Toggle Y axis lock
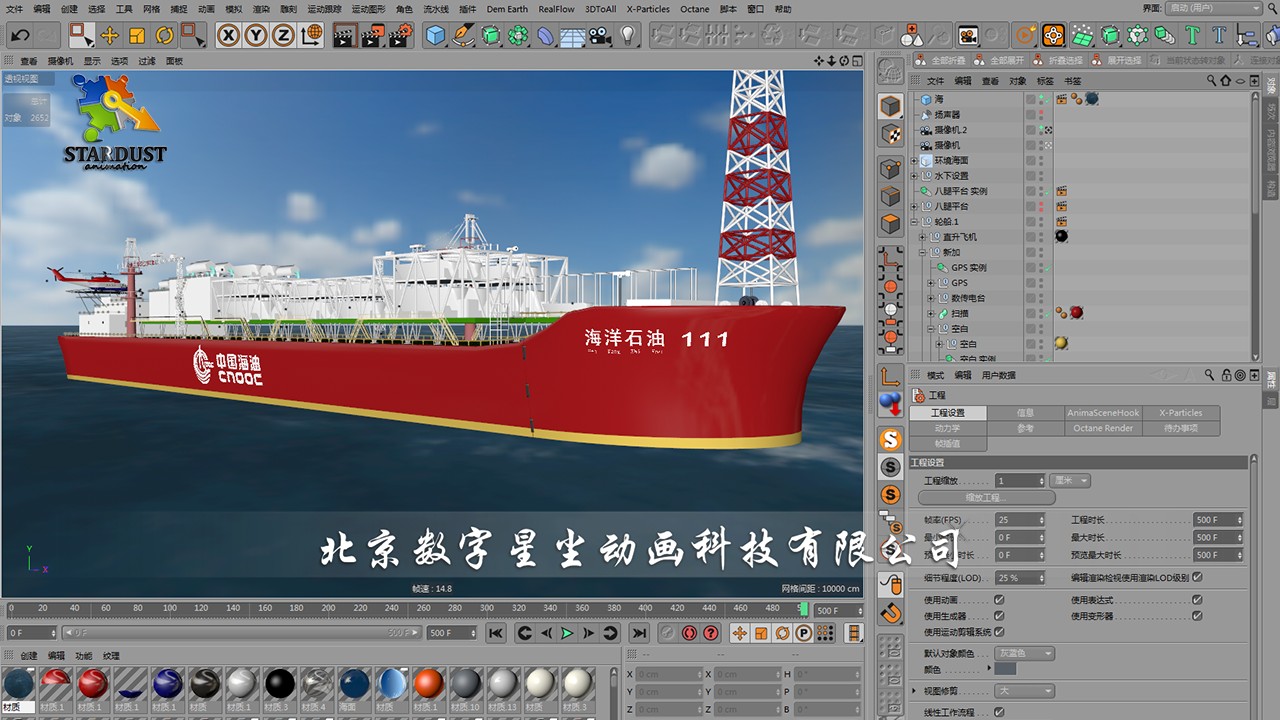 [256, 36]
